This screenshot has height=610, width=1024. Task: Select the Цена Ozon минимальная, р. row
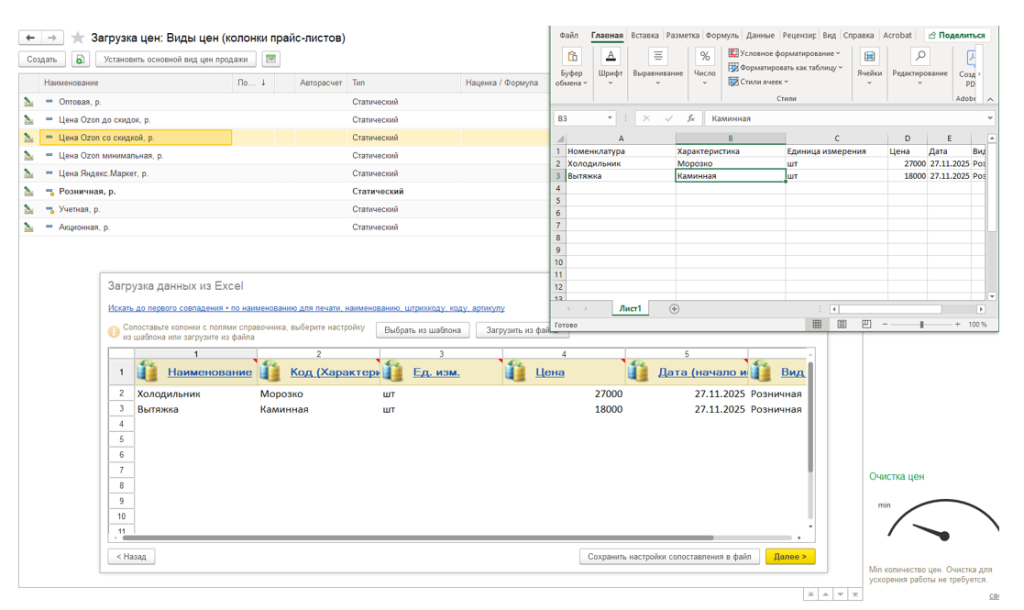click(283, 155)
